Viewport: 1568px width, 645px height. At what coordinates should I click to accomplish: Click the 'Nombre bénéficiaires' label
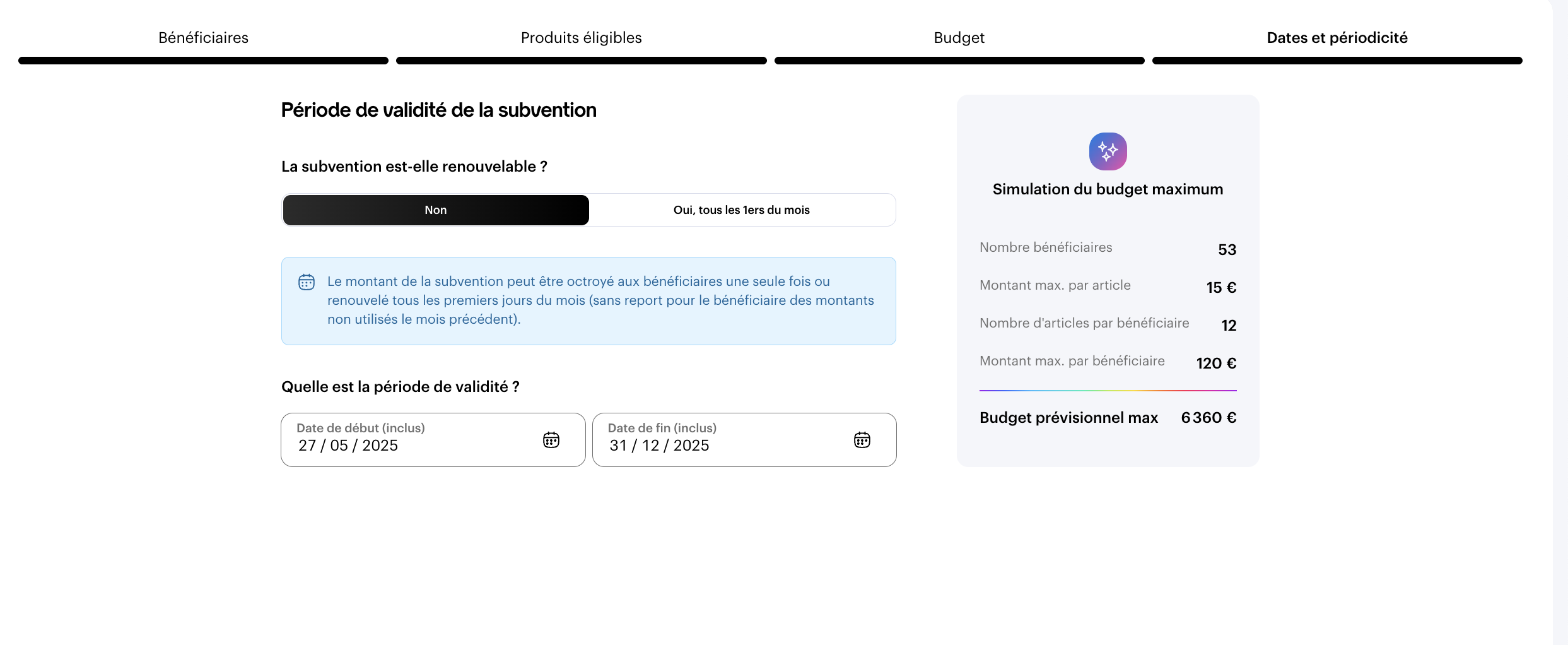(1046, 247)
